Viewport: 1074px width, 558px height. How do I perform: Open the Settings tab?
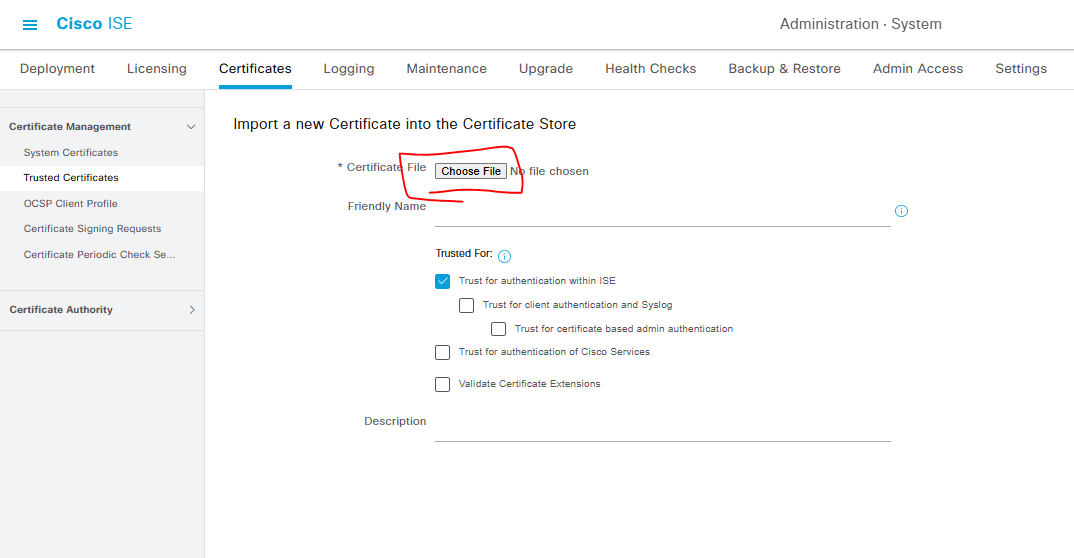click(x=1021, y=68)
